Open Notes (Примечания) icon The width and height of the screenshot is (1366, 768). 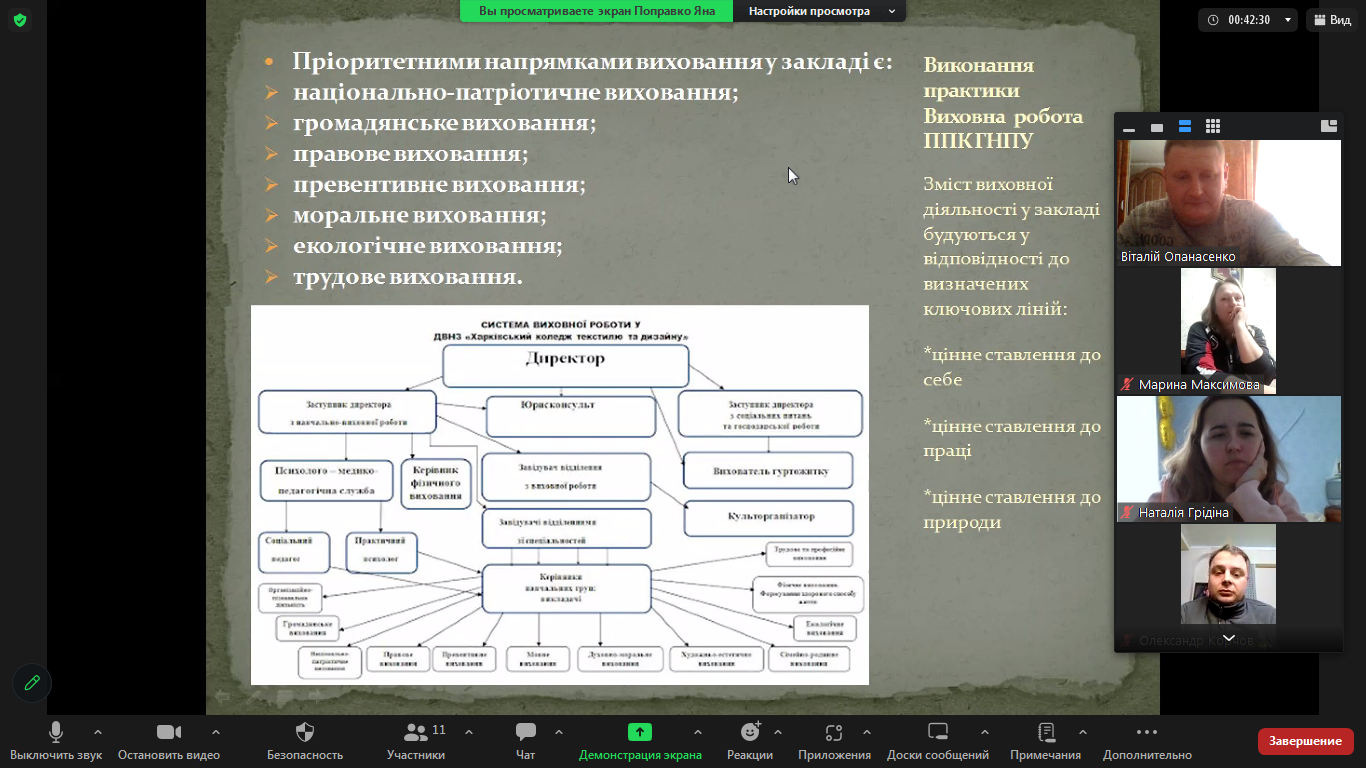click(1046, 732)
